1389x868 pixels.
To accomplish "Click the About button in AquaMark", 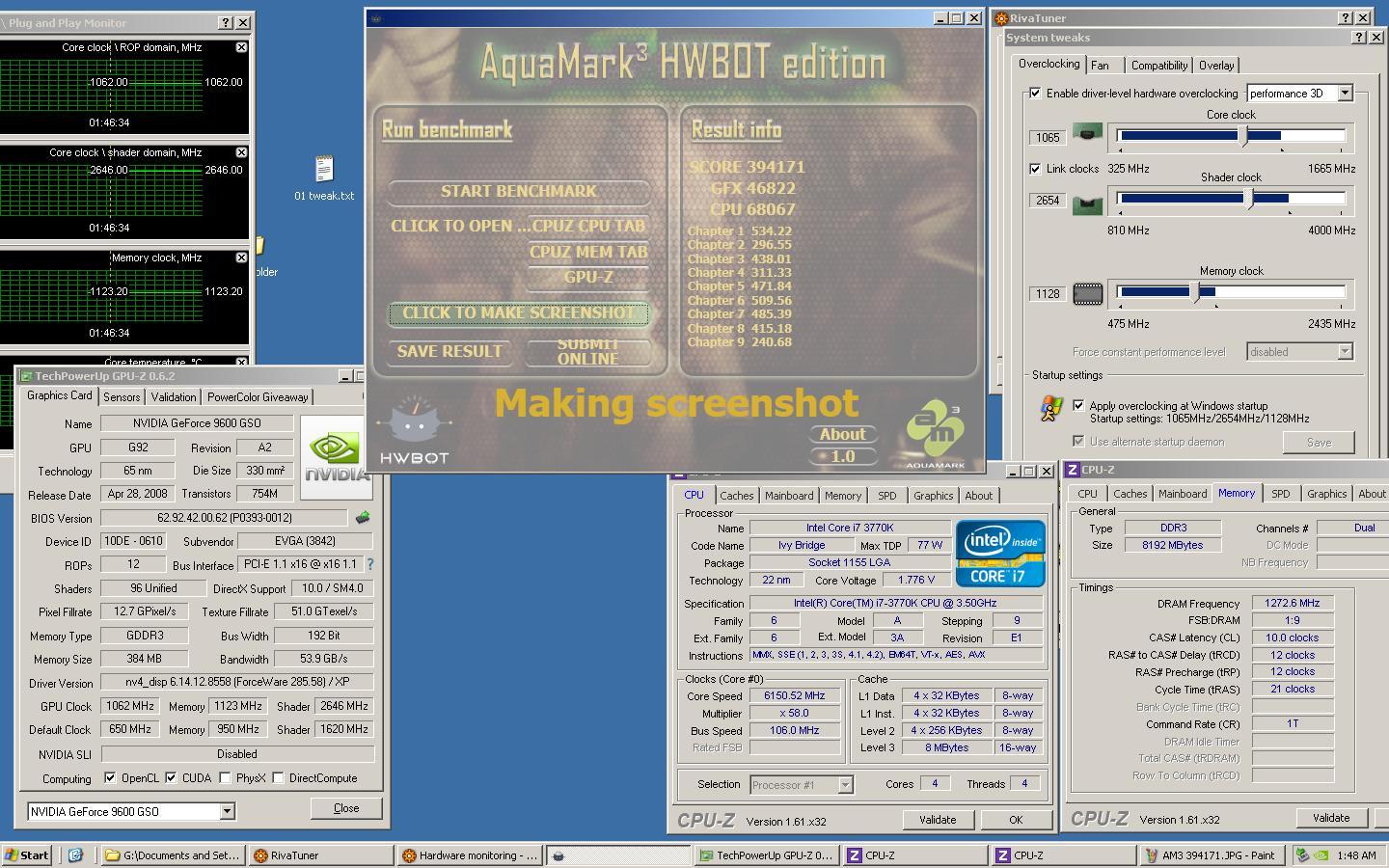I will pos(842,434).
